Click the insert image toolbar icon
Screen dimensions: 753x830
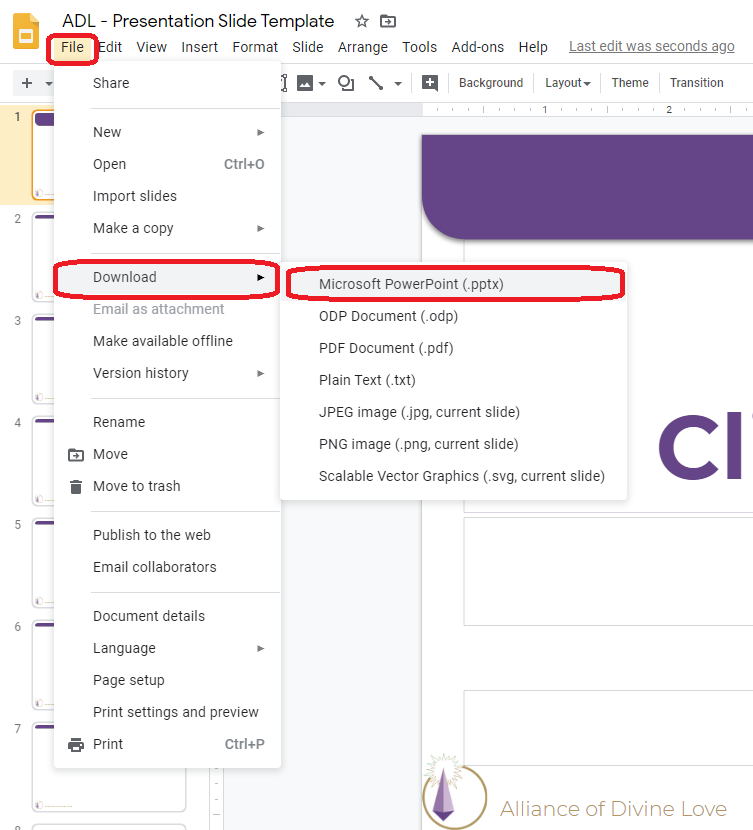tap(305, 83)
